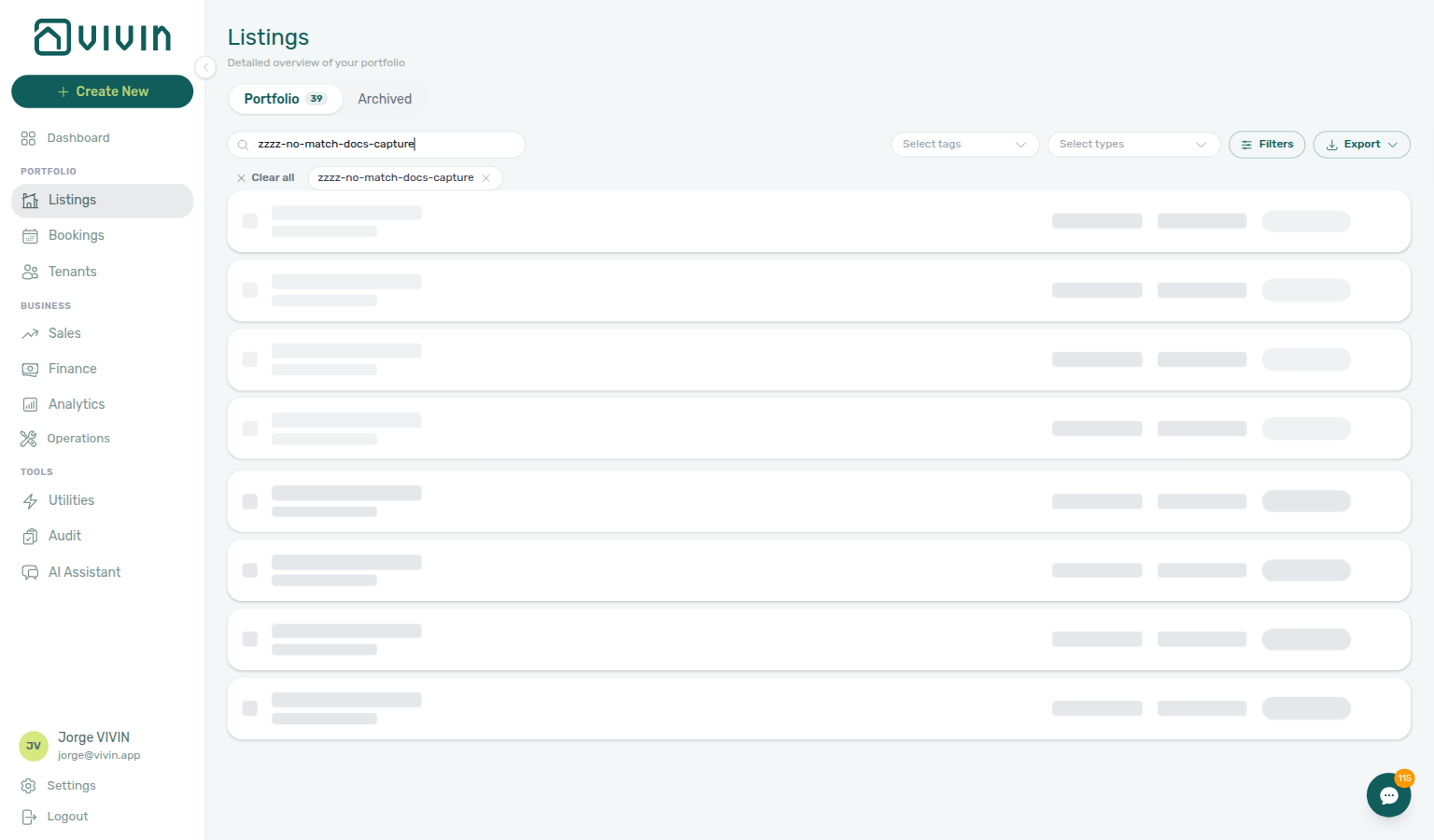Click the Logout door icon
1434x840 pixels.
pos(29,817)
